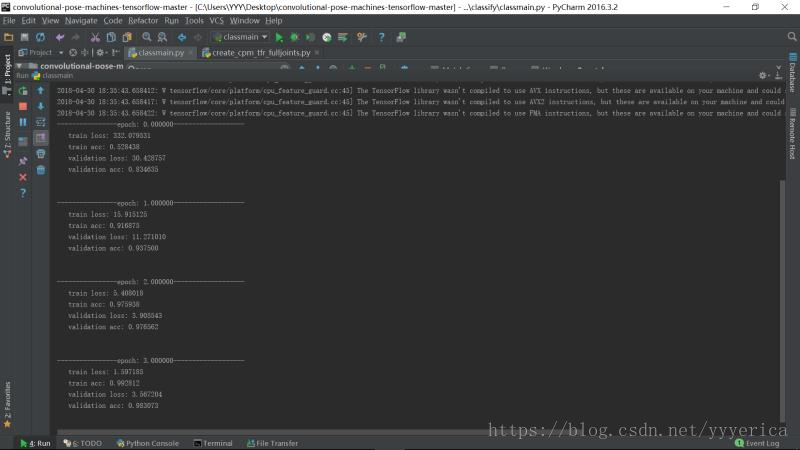Toggle the 7: Structure tool window
This screenshot has height=450, width=800.
[x=7, y=133]
